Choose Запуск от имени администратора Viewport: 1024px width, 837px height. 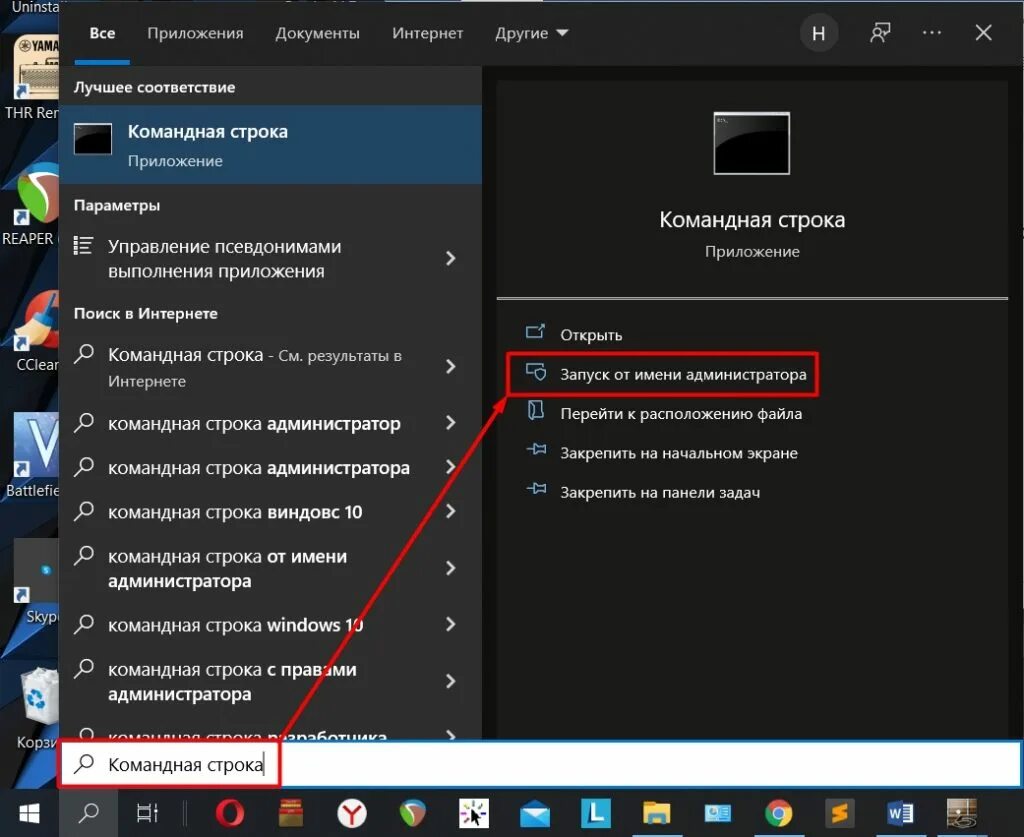click(x=662, y=374)
